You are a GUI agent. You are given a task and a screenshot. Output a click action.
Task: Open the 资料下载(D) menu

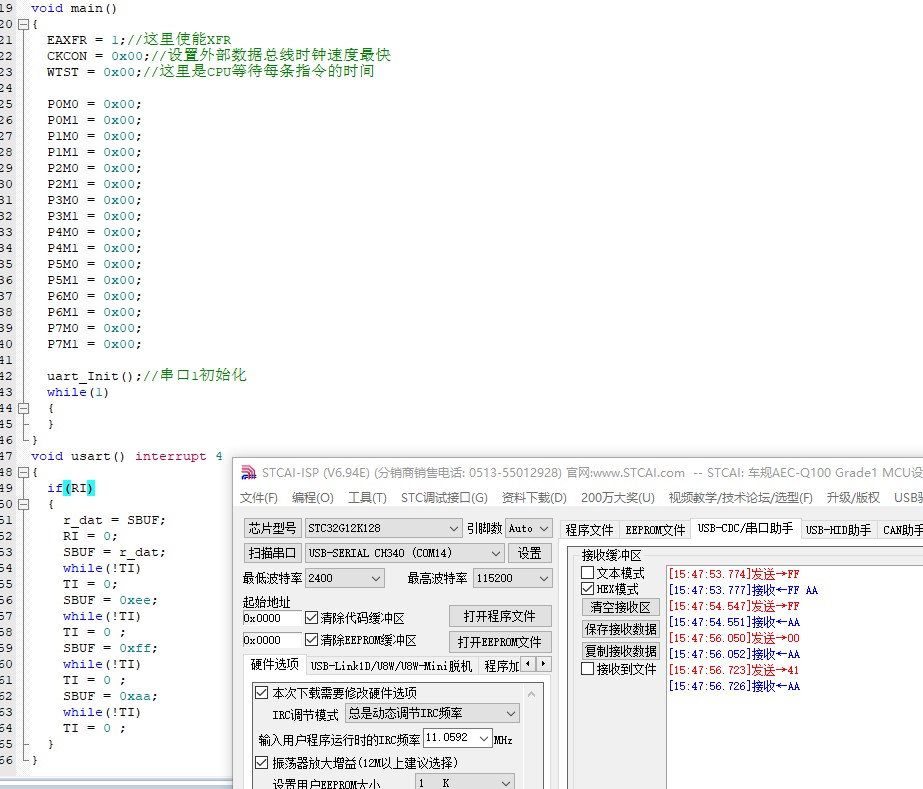point(534,498)
